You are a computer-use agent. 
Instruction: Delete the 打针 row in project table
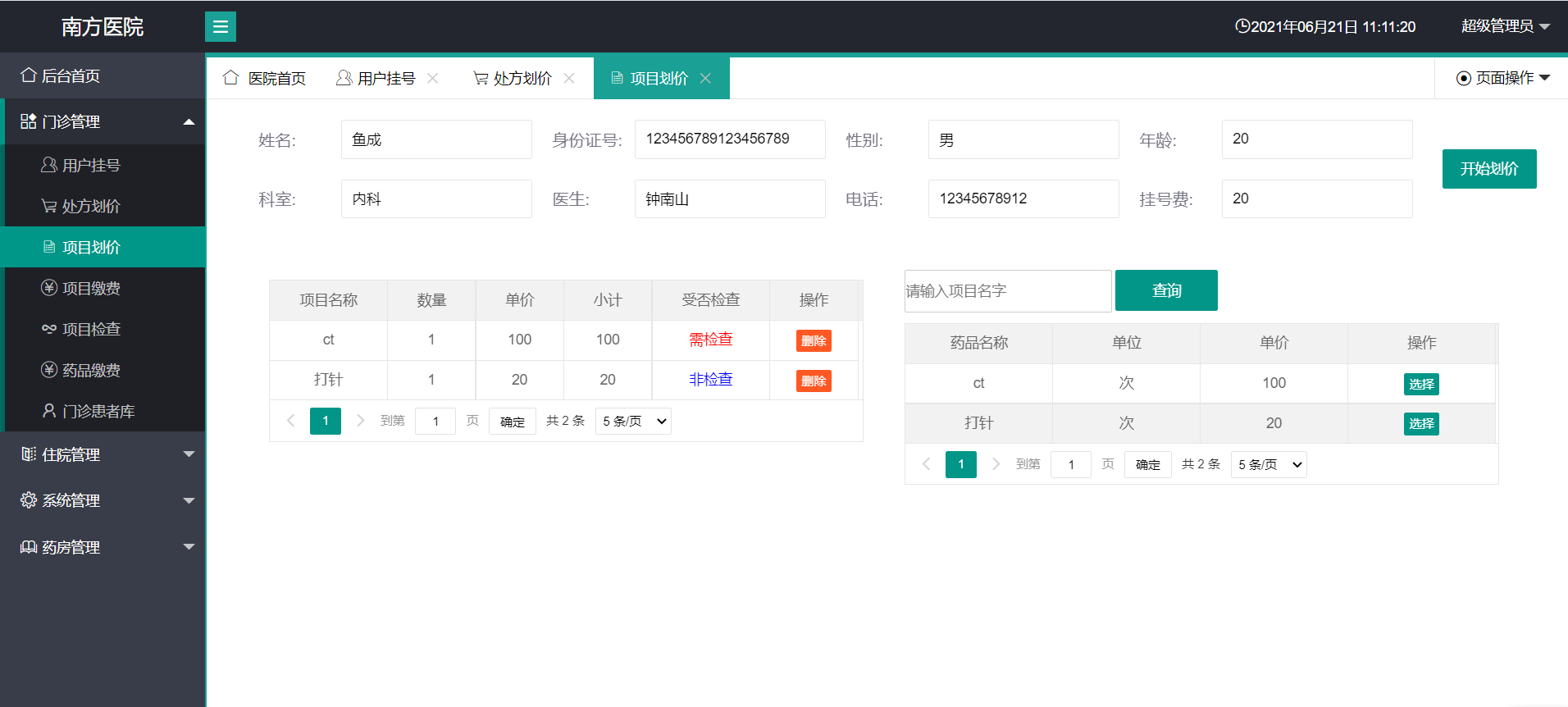point(814,381)
